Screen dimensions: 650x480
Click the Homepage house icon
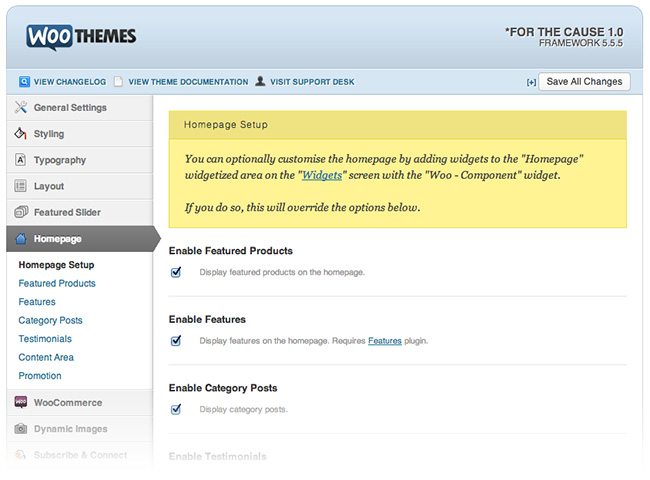(x=21, y=238)
